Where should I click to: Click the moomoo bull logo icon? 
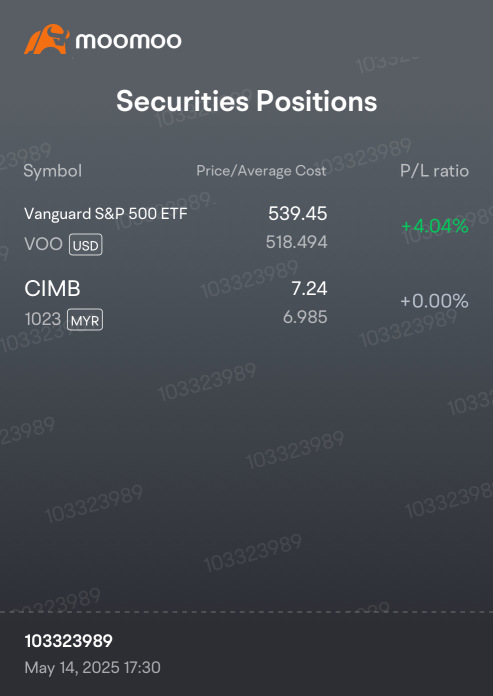click(x=47, y=39)
